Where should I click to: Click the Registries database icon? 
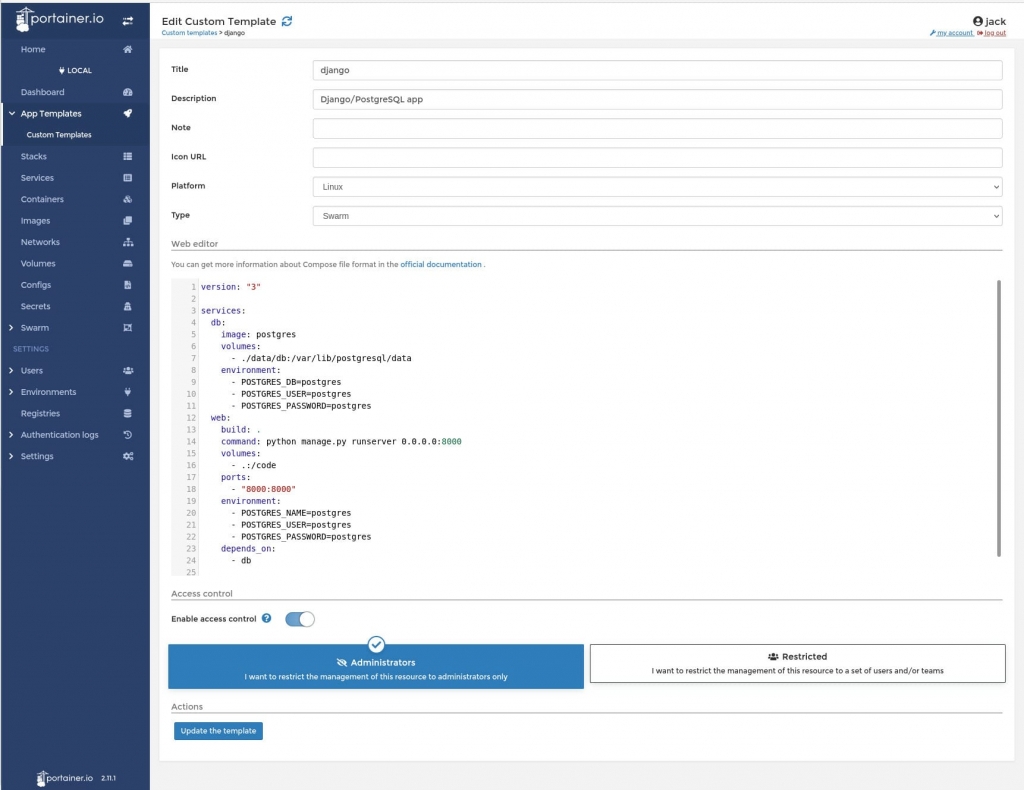127,413
